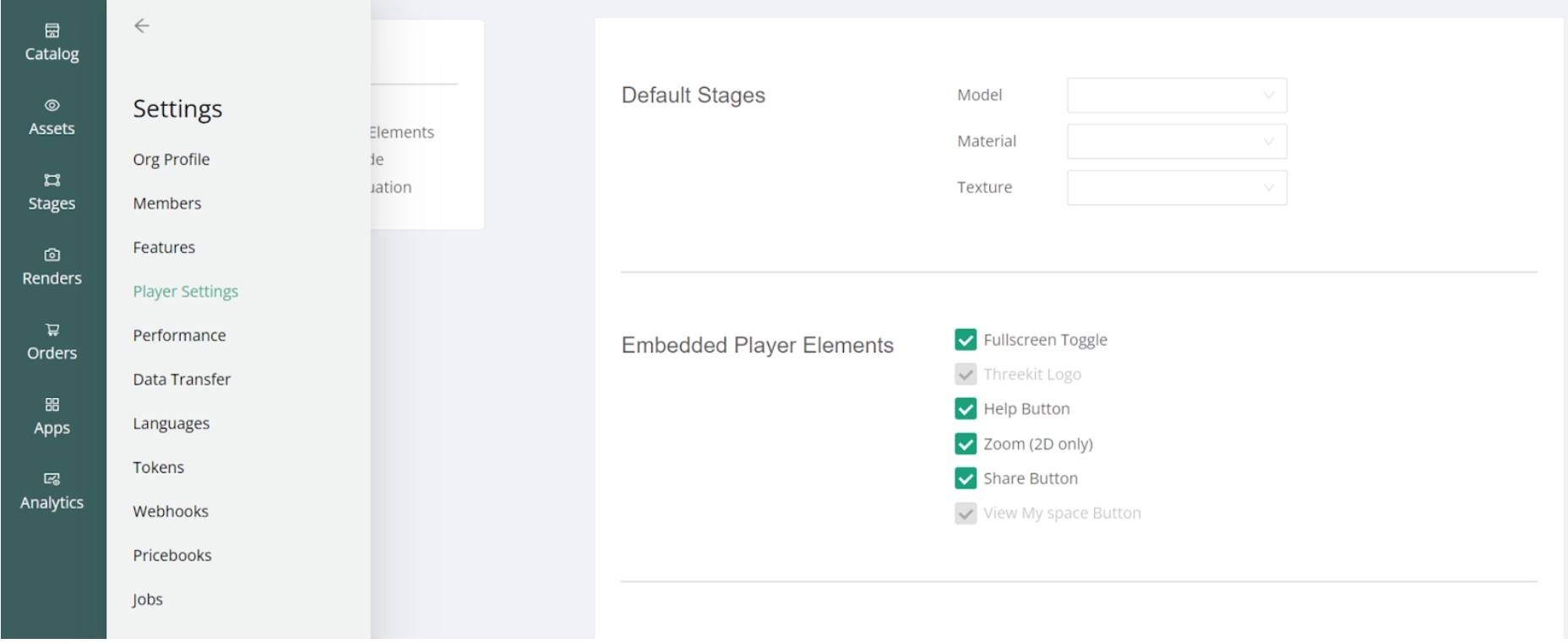Viewport: 1568px width, 644px height.
Task: Open the Material stage dropdown
Action: 1176,141
